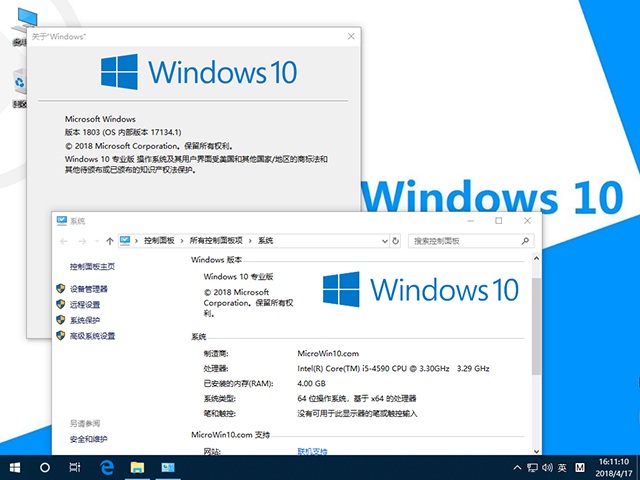Go forward in the System window

(x=82, y=241)
